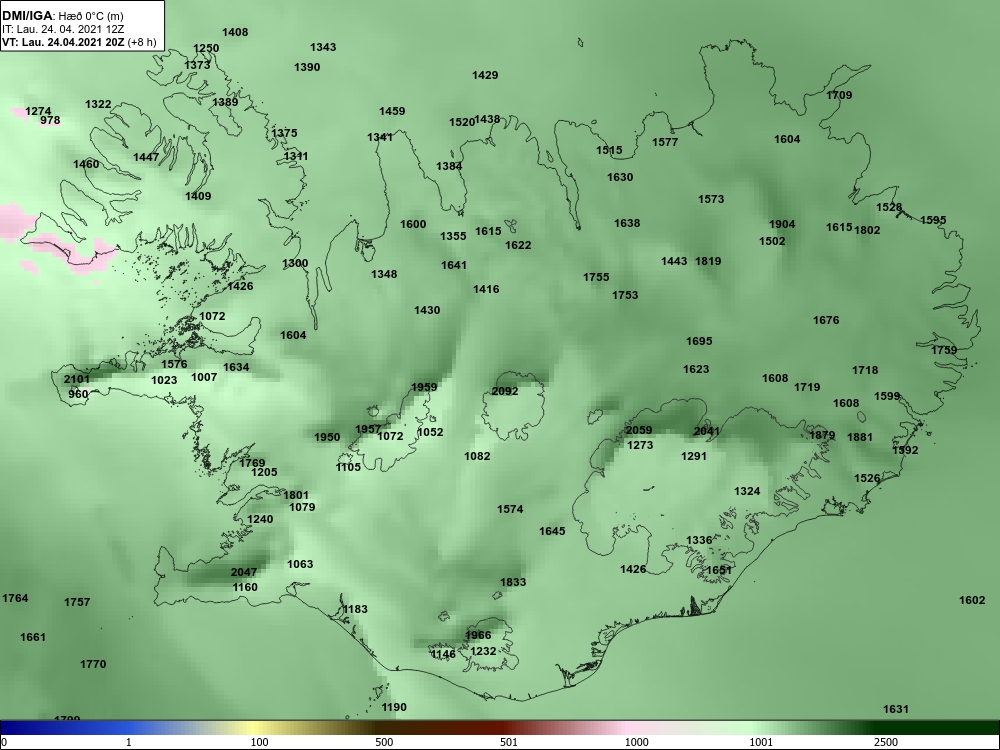Viewport: 1000px width, 750px height.
Task: Click the 1645 height value
Action: coord(552,531)
